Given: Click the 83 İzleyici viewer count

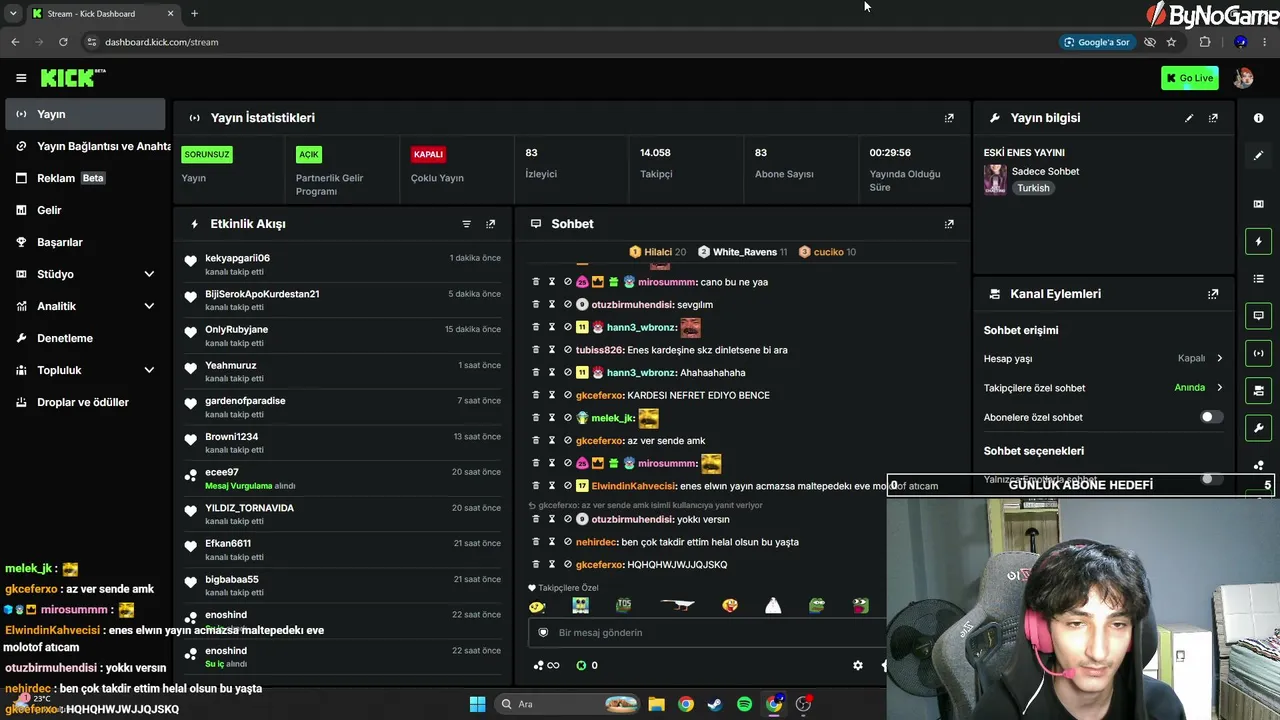Looking at the screenshot, I should click(x=541, y=163).
